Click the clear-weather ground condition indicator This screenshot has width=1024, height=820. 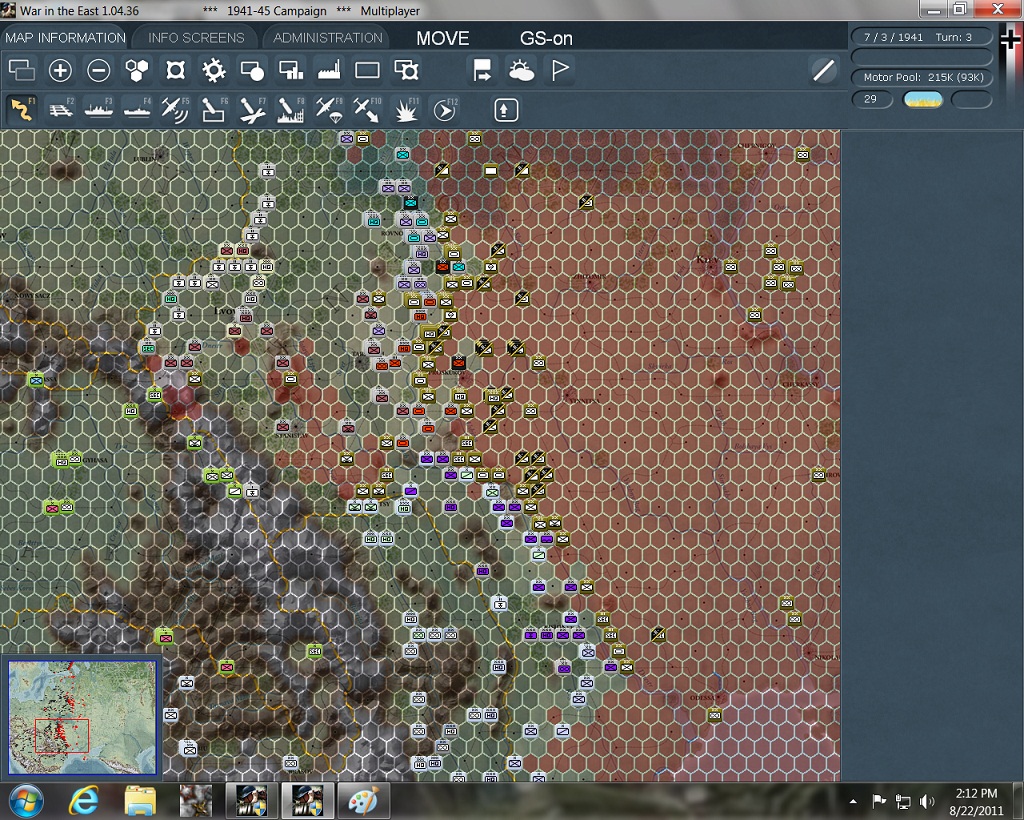pos(922,99)
